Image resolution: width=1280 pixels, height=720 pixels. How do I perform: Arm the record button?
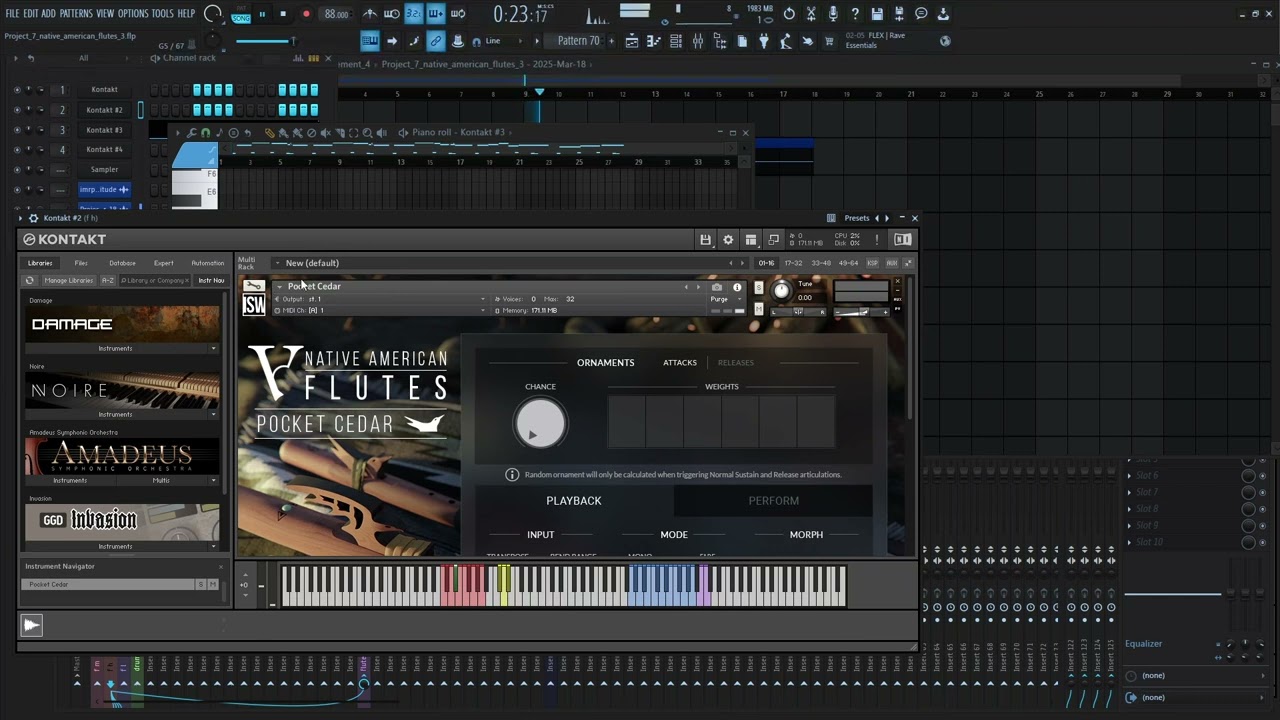coord(306,14)
